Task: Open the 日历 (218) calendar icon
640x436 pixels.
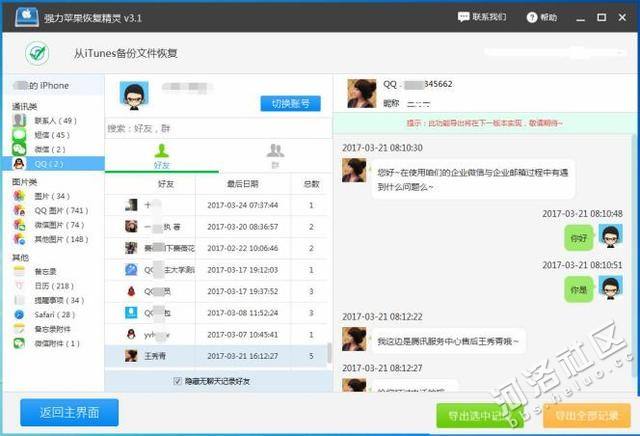Action: click(19, 286)
